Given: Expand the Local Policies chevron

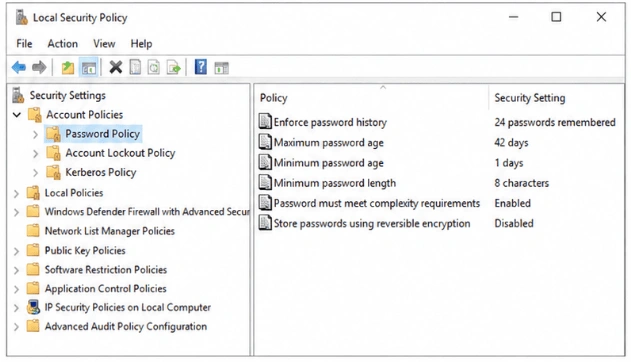Looking at the screenshot, I should click(16, 193).
